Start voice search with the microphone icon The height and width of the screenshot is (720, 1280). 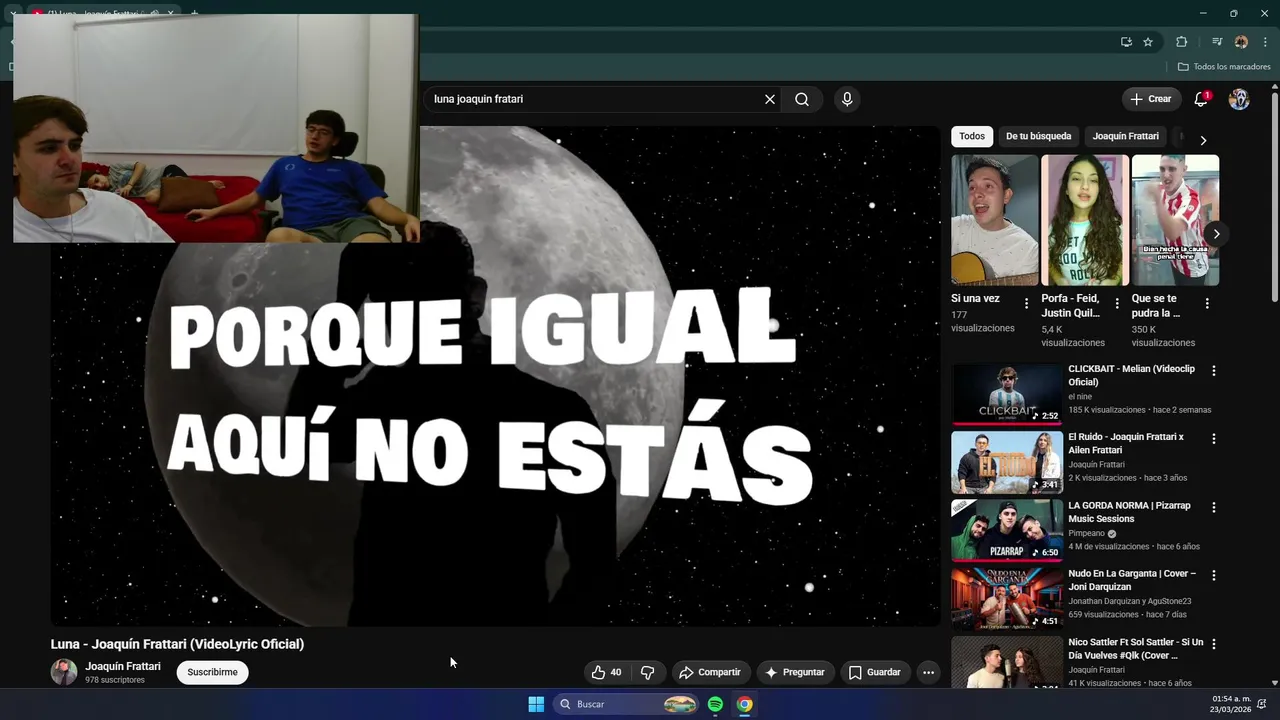tap(847, 99)
